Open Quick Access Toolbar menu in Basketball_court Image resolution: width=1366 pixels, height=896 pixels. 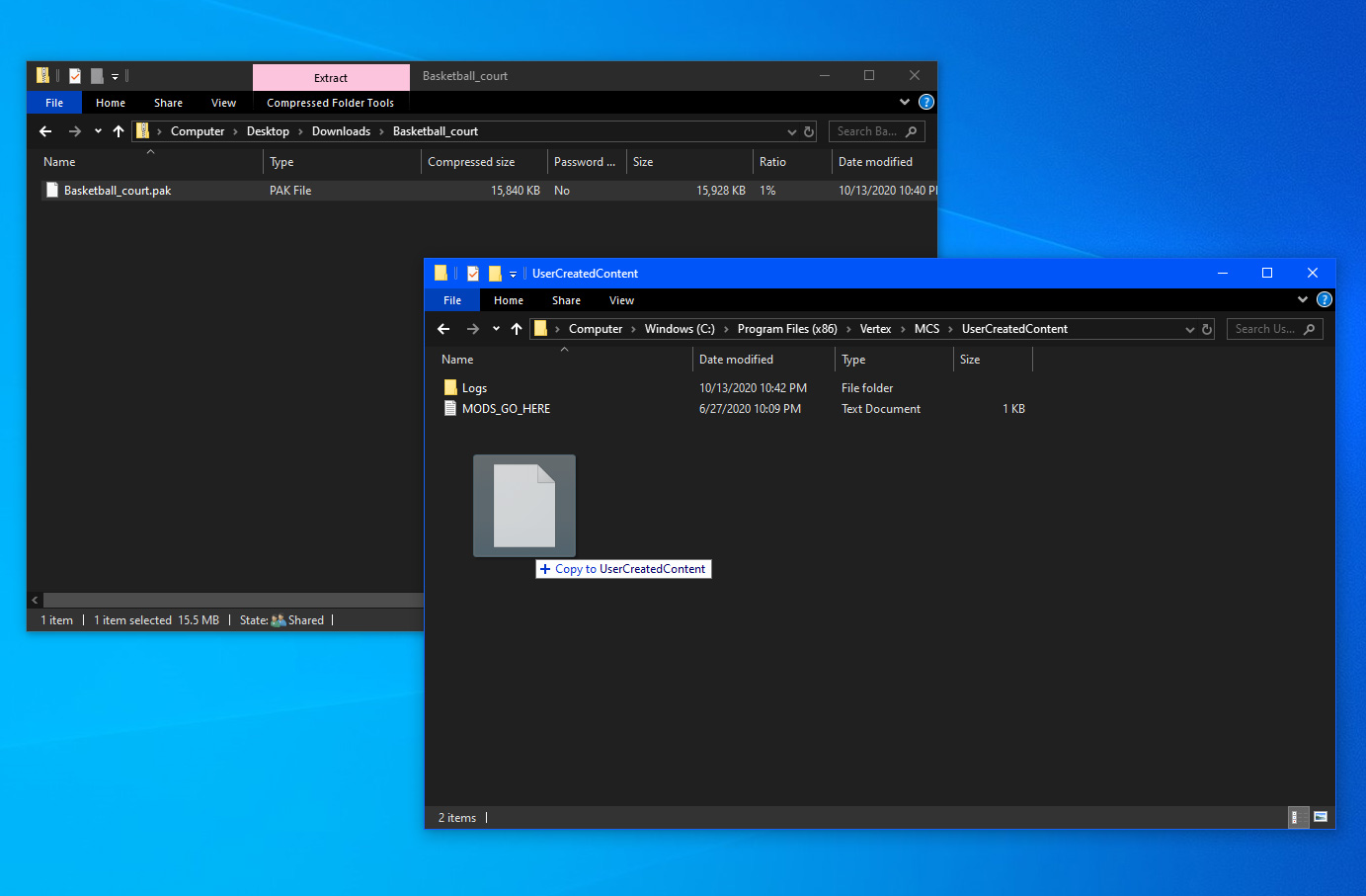[115, 76]
